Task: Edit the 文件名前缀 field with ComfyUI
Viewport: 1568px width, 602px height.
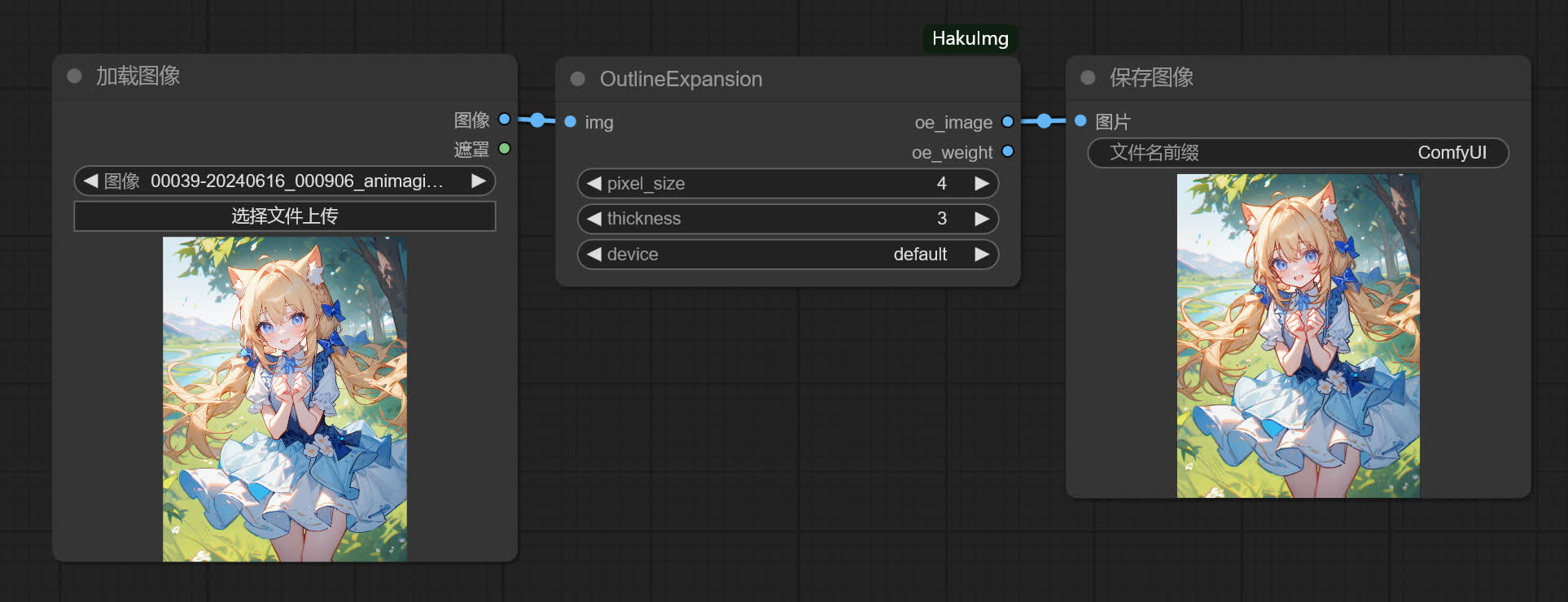Action: pyautogui.click(x=1299, y=153)
